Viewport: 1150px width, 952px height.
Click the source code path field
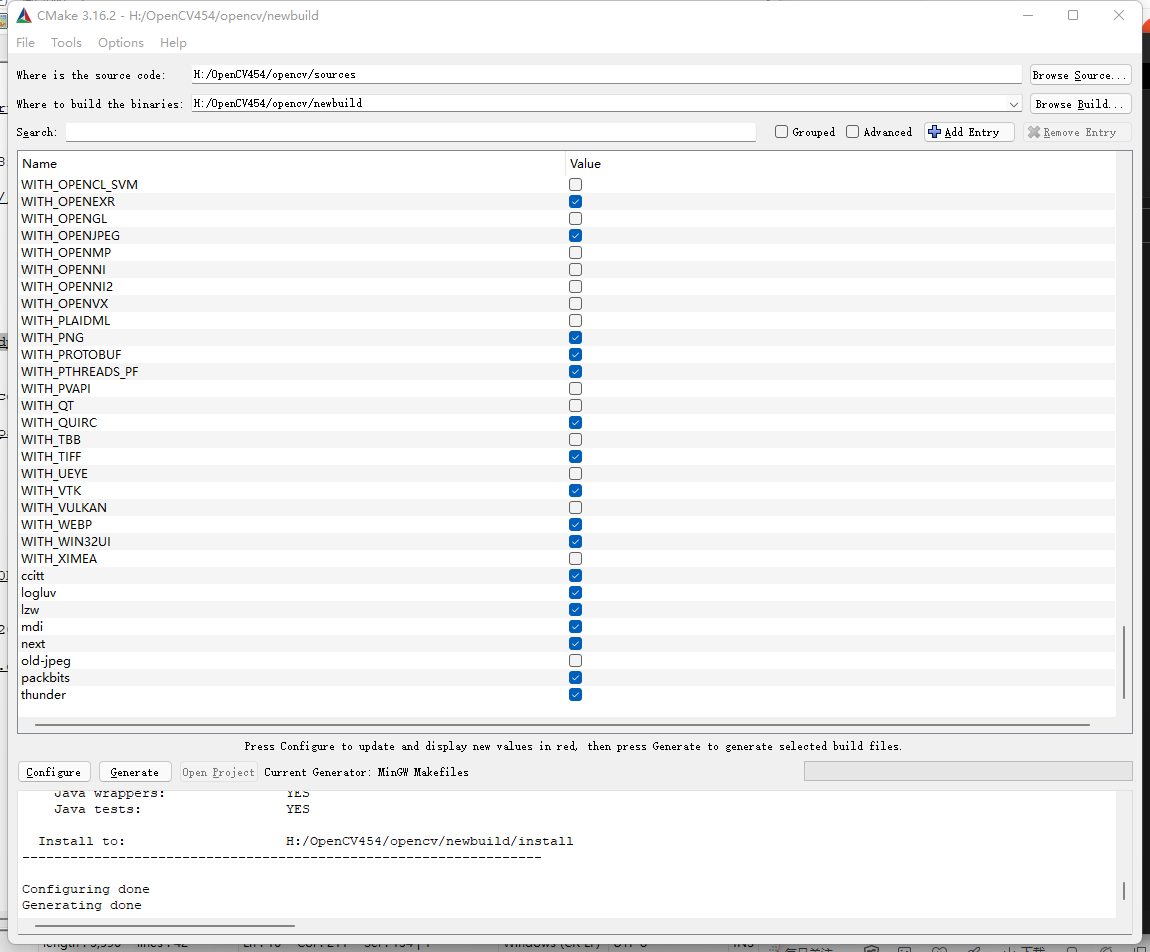pos(606,74)
